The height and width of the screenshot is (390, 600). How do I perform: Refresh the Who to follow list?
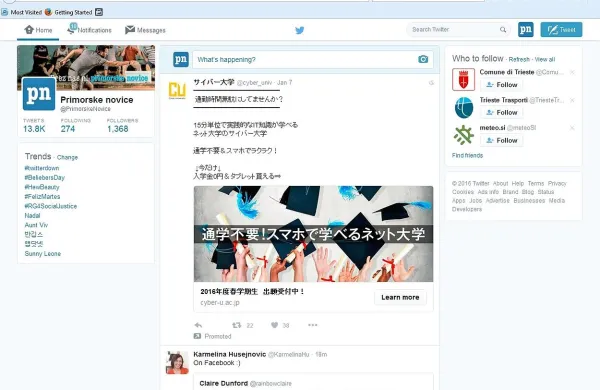(519, 59)
